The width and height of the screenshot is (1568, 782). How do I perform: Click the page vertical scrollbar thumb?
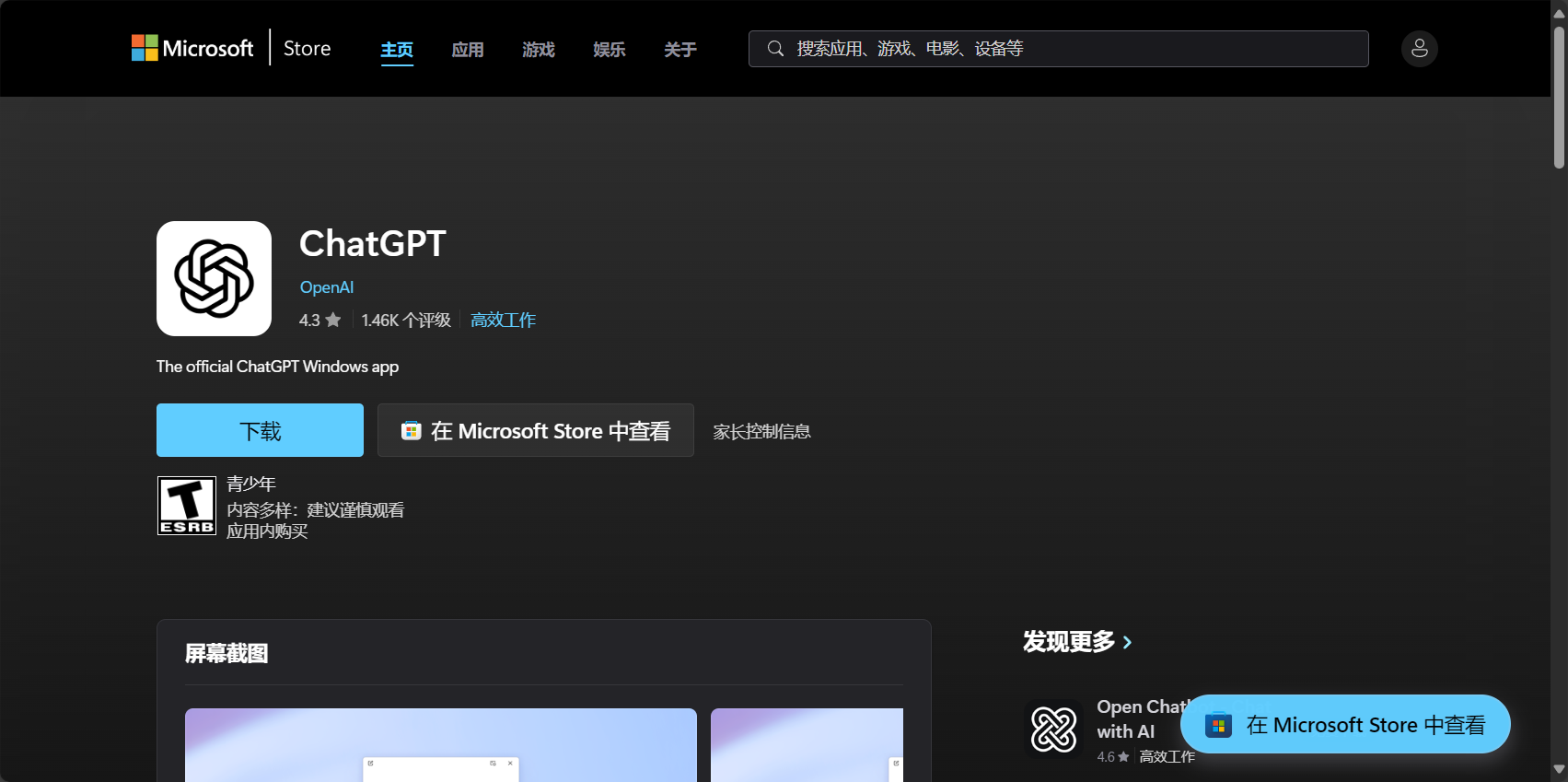1559,97
